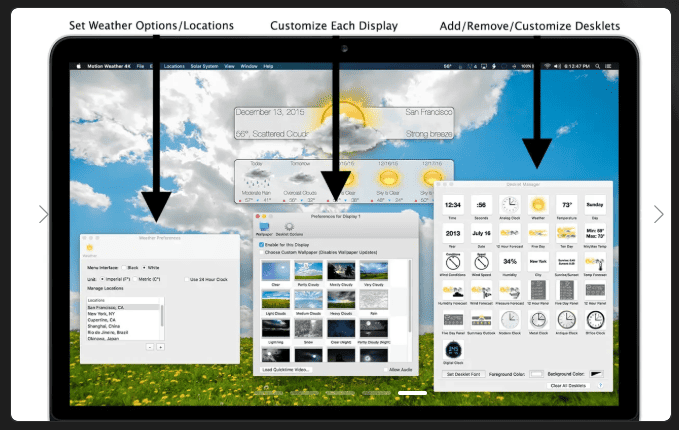
Task: Add the Humidity desklet showing 34%
Action: pyautogui.click(x=510, y=262)
